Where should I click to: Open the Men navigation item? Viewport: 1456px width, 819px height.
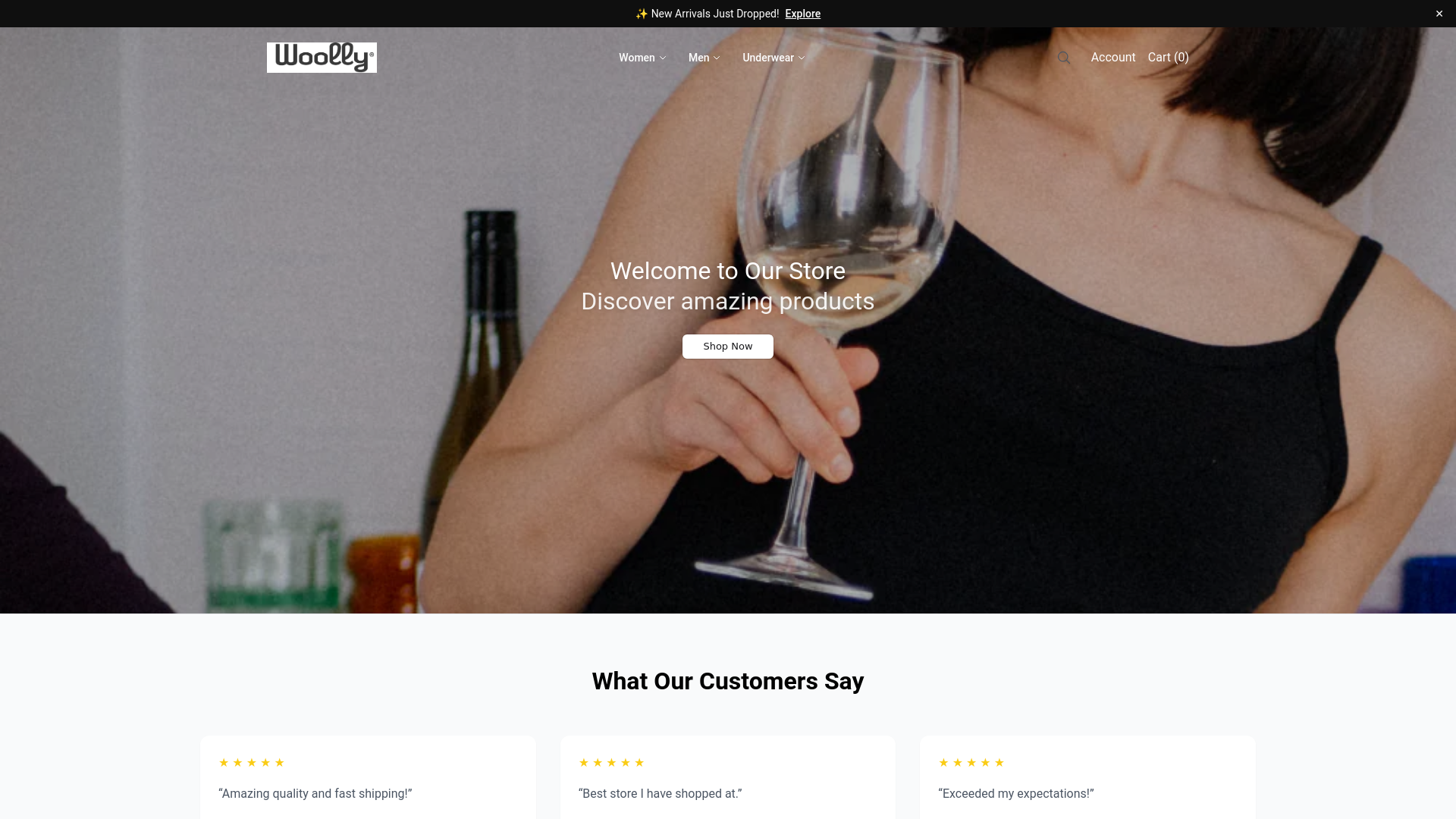click(704, 58)
